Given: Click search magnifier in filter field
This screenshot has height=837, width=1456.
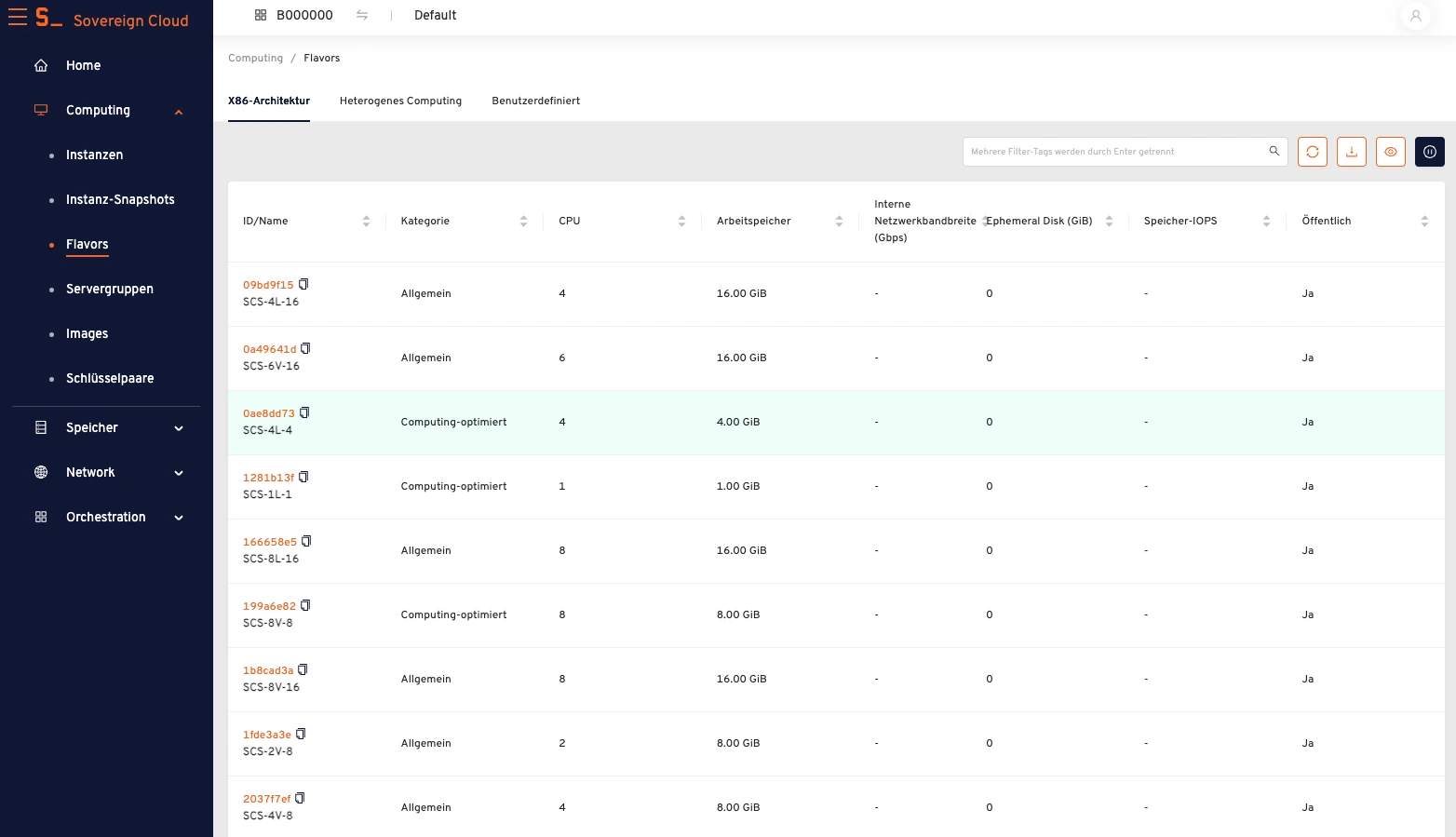Looking at the screenshot, I should 1274,151.
